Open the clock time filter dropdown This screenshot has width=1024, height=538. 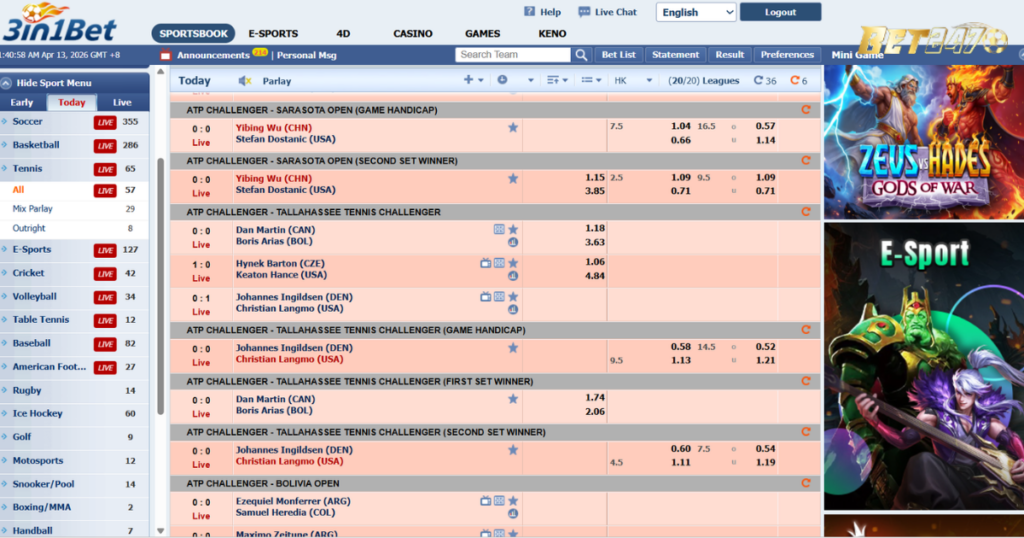pyautogui.click(x=515, y=80)
